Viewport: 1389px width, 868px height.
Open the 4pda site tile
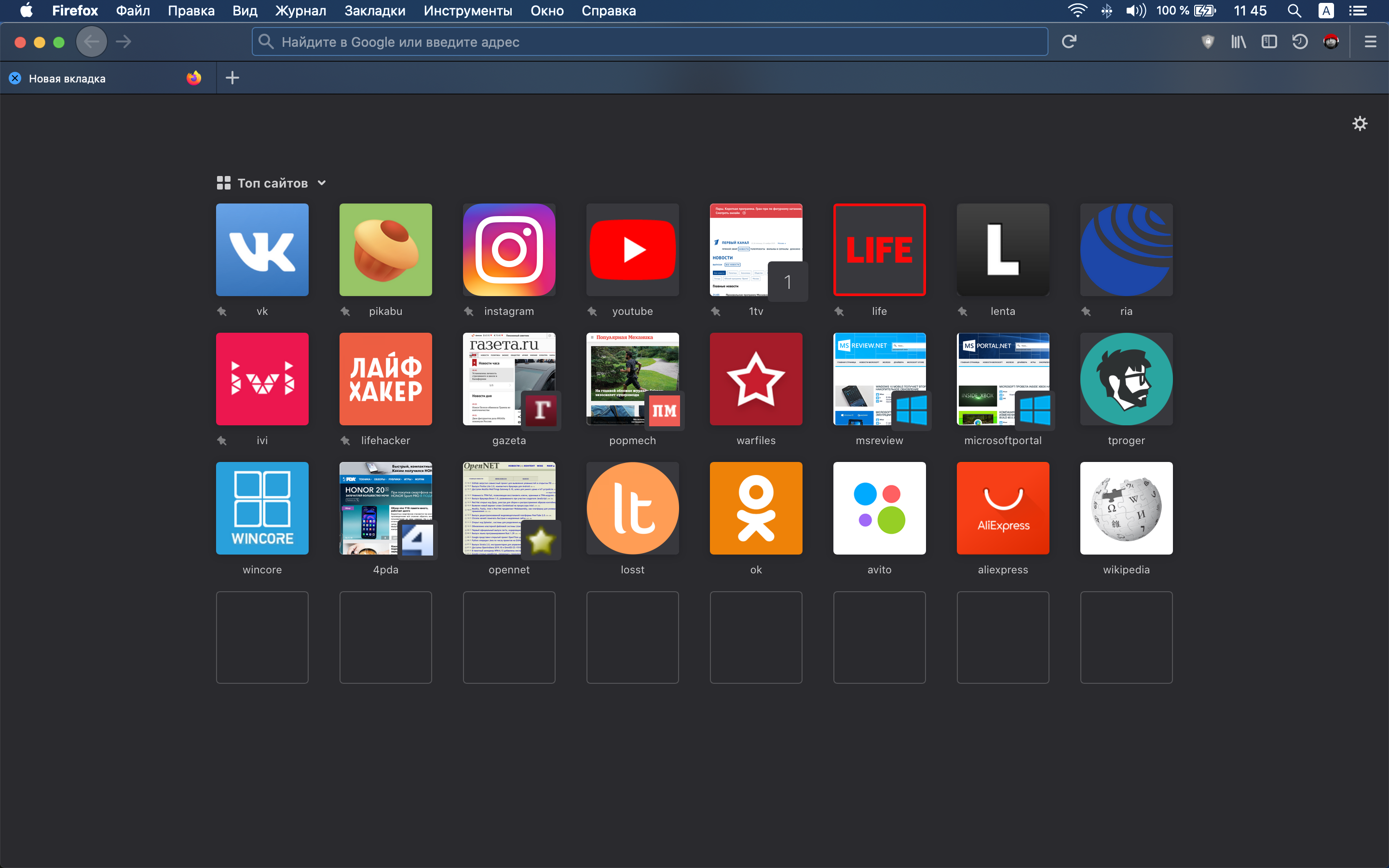(x=385, y=508)
